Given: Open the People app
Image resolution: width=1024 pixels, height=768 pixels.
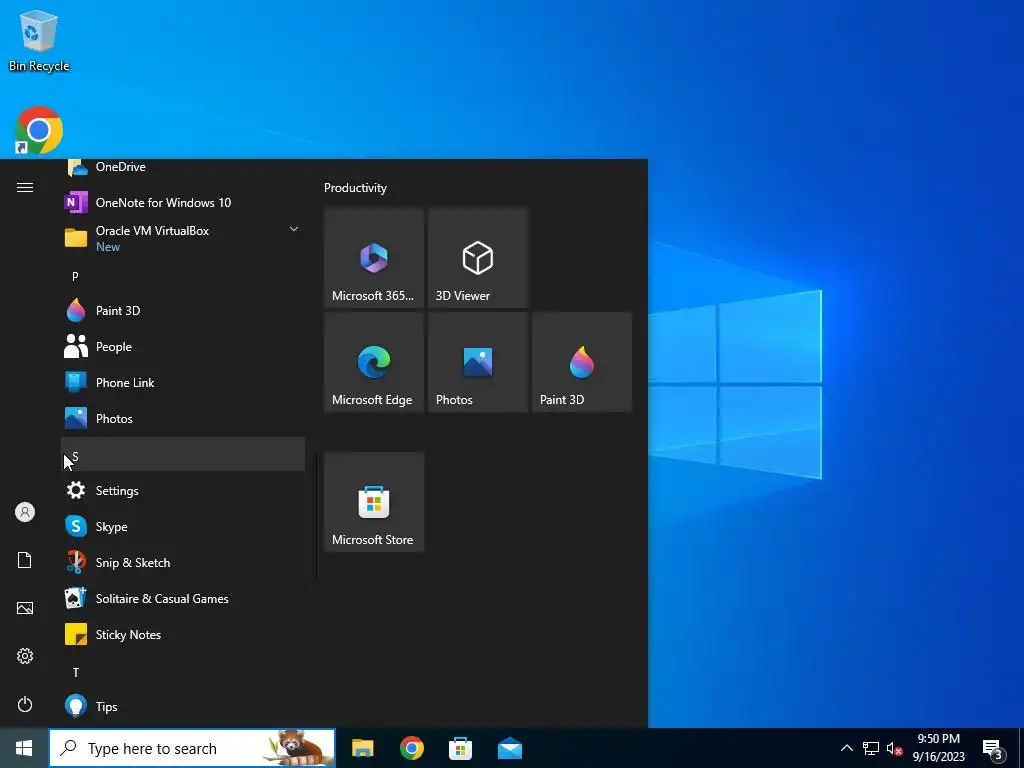Looking at the screenshot, I should (183, 347).
